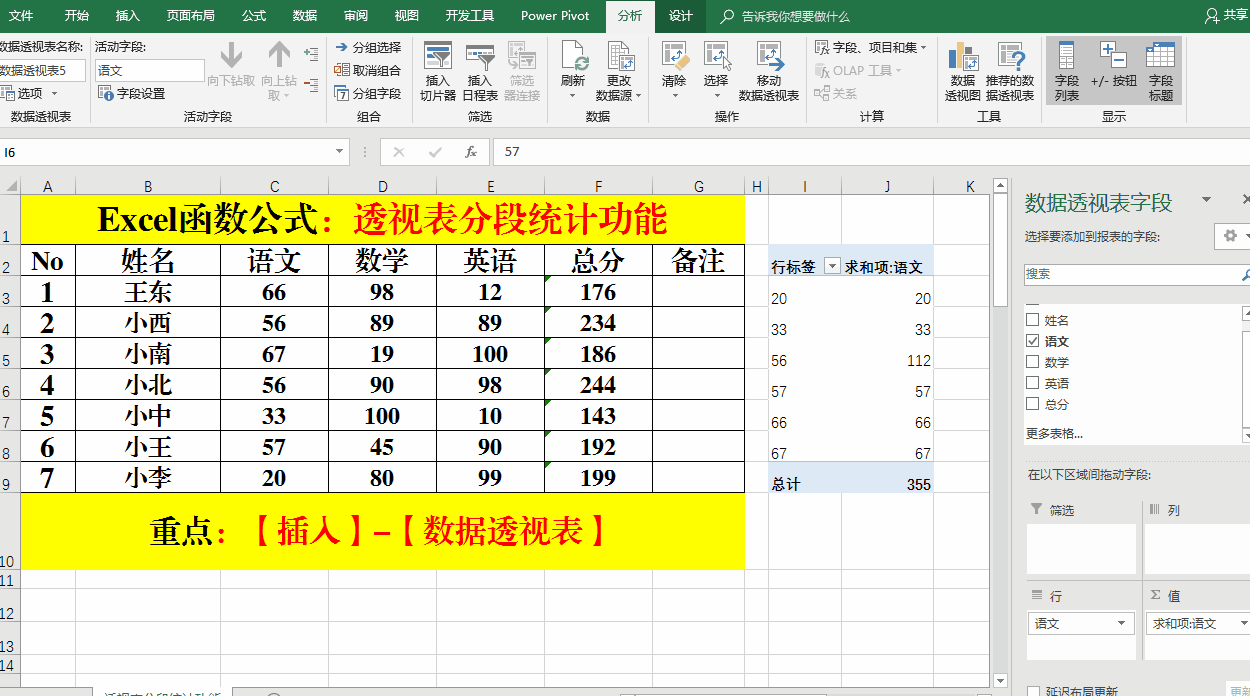Check the 姓名 field checkbox
Image resolution: width=1250 pixels, height=696 pixels.
[x=1033, y=320]
